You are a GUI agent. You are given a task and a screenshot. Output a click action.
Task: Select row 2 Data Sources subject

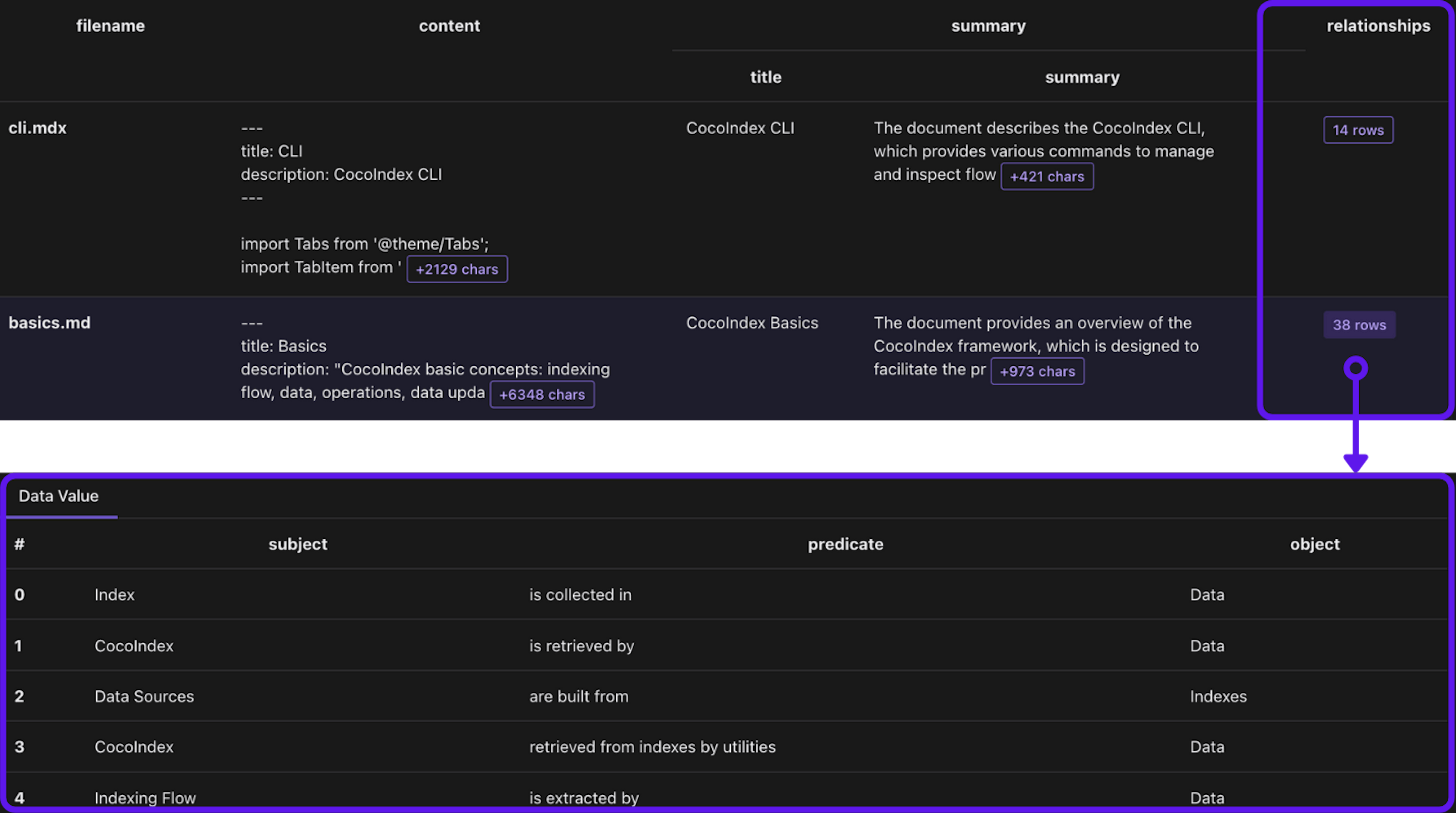tap(144, 697)
